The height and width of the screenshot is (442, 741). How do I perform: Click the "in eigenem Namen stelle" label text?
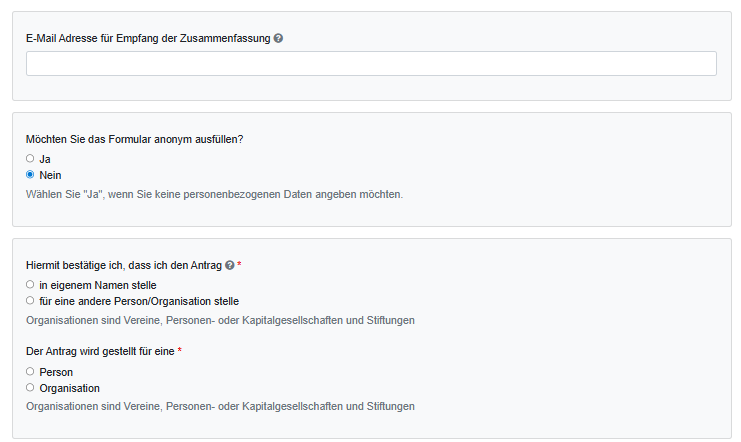click(98, 286)
